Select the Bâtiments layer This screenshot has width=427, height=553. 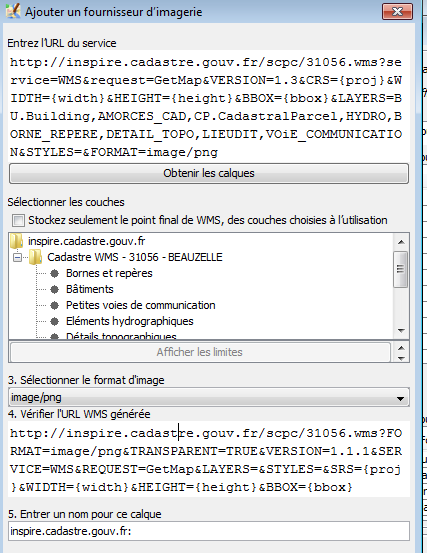[x=90, y=290]
